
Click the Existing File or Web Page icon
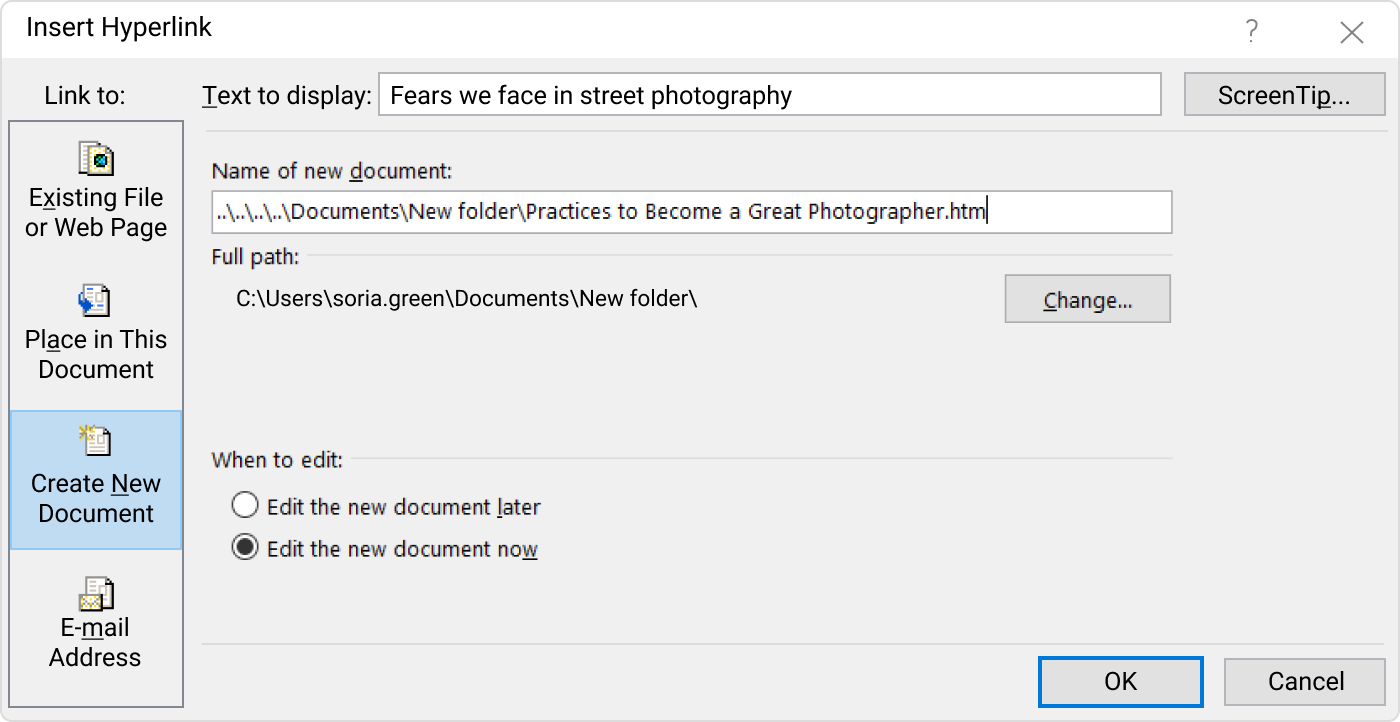(96, 158)
